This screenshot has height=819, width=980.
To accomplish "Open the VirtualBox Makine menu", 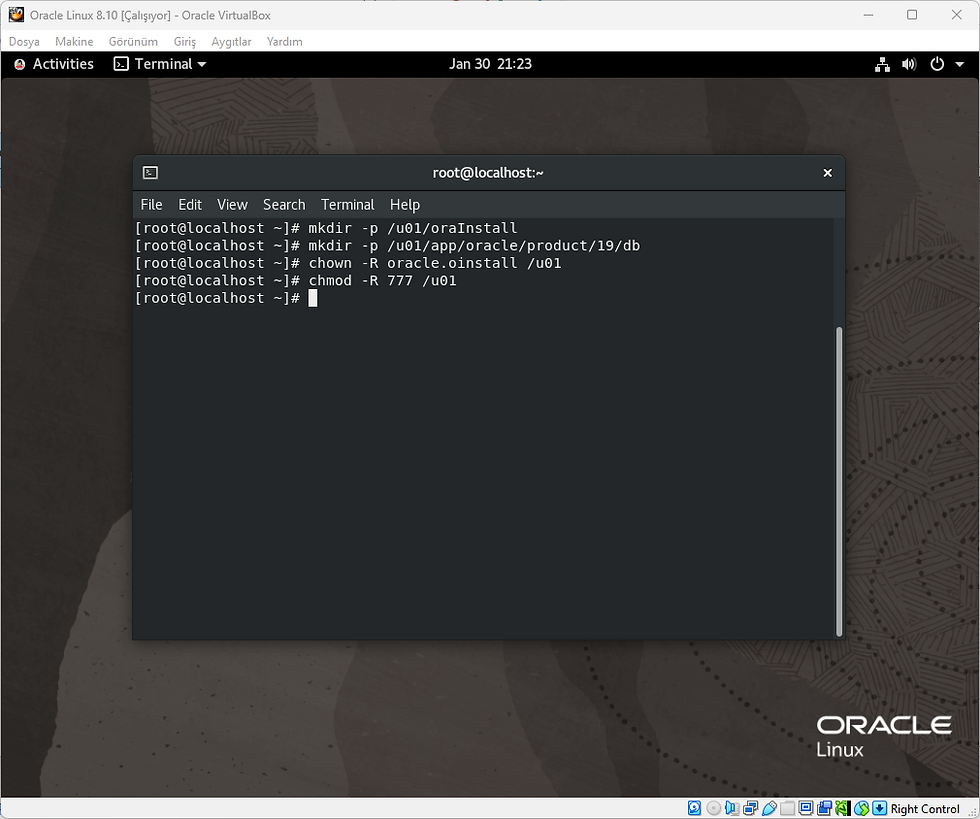I will click(x=74, y=41).
